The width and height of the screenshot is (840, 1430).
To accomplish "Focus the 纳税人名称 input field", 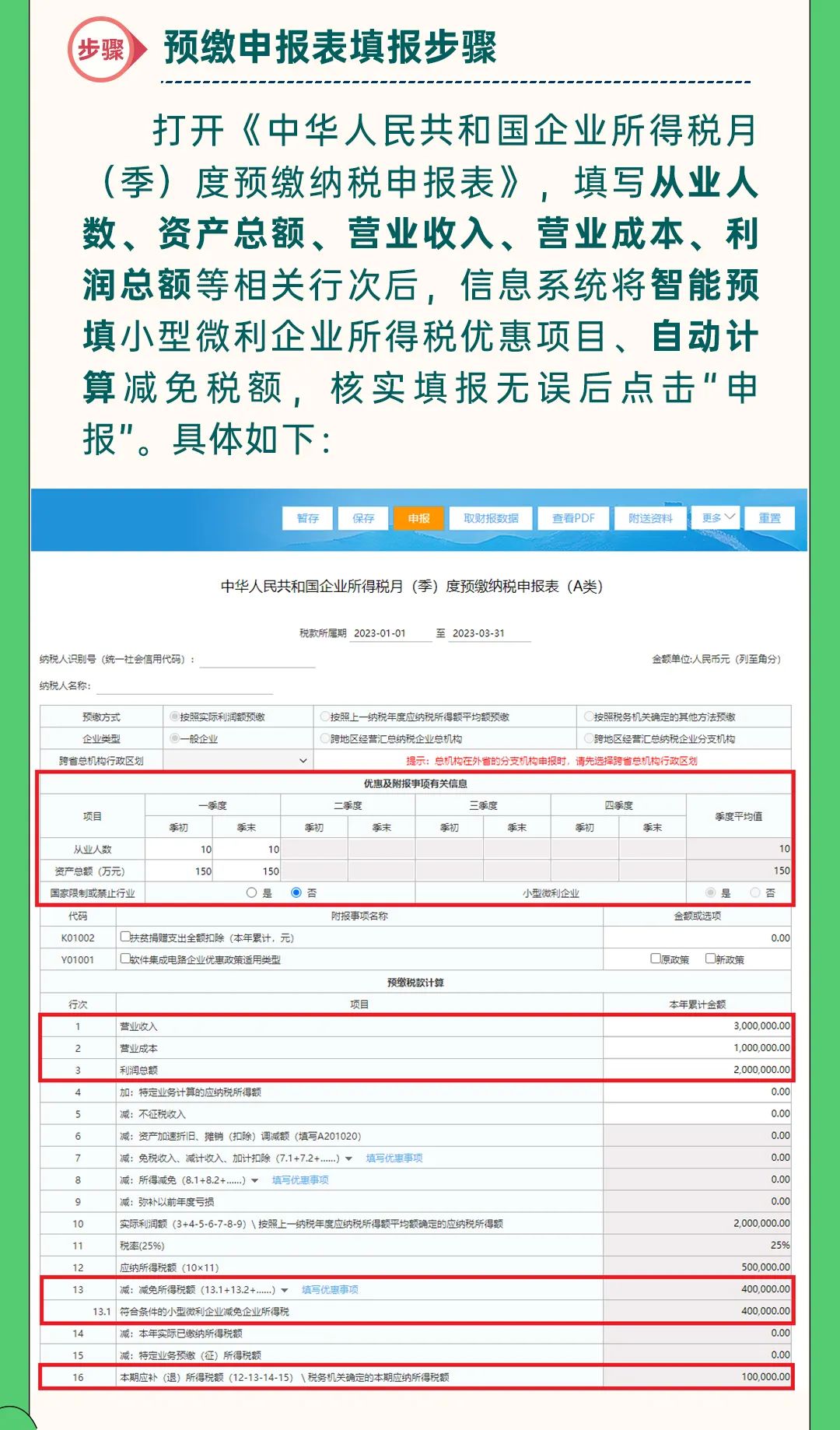I will tap(184, 686).
